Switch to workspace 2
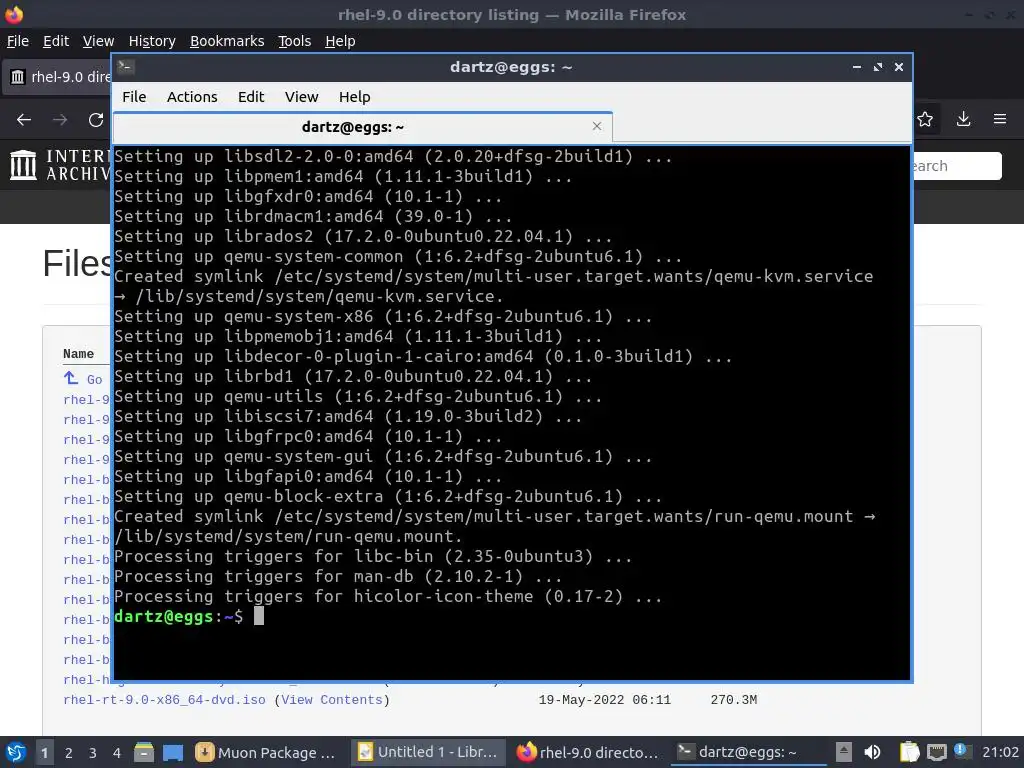1024x768 pixels. [69, 753]
